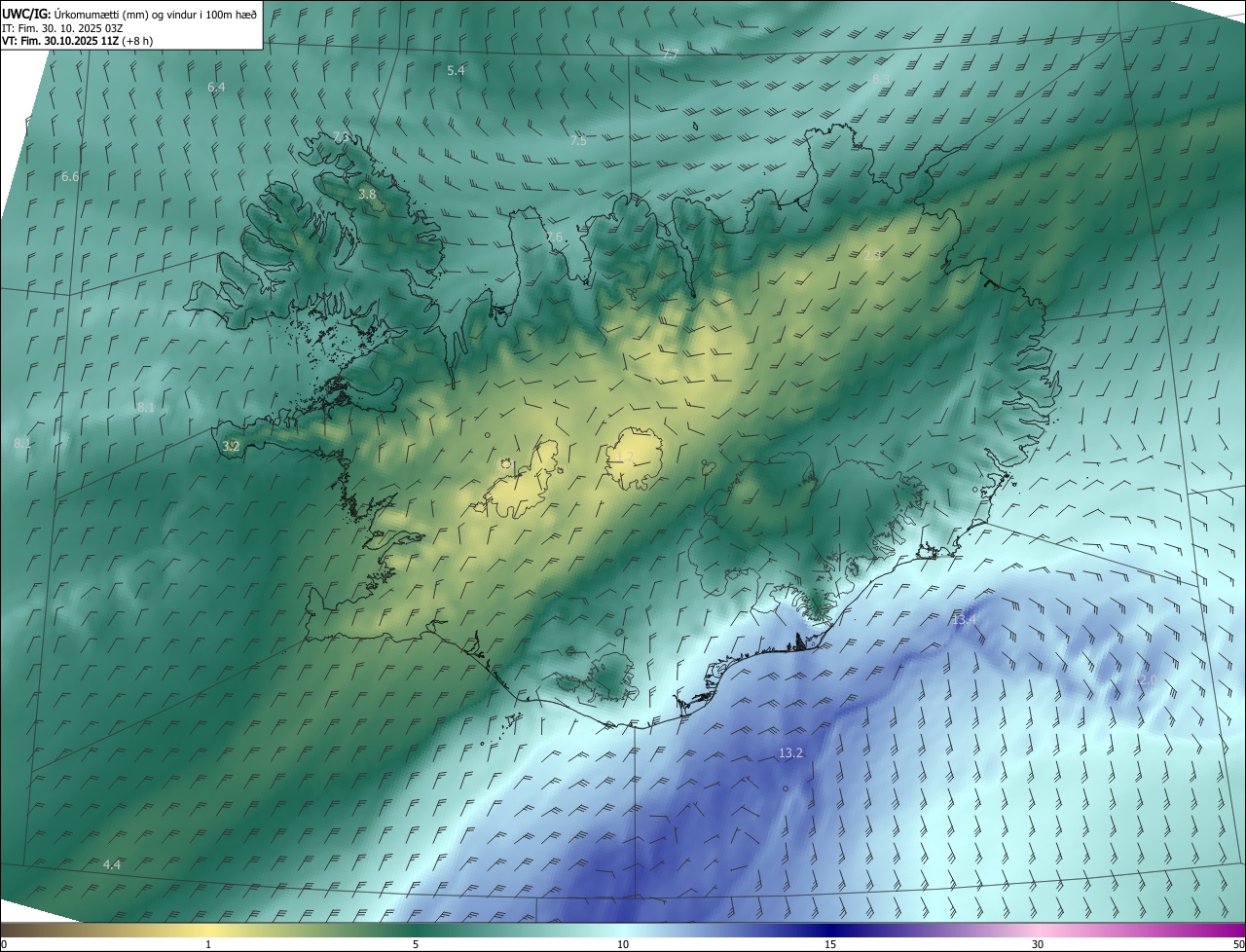This screenshot has width=1246, height=952.
Task: Click the 3.2 value label on the map
Action: point(231,446)
